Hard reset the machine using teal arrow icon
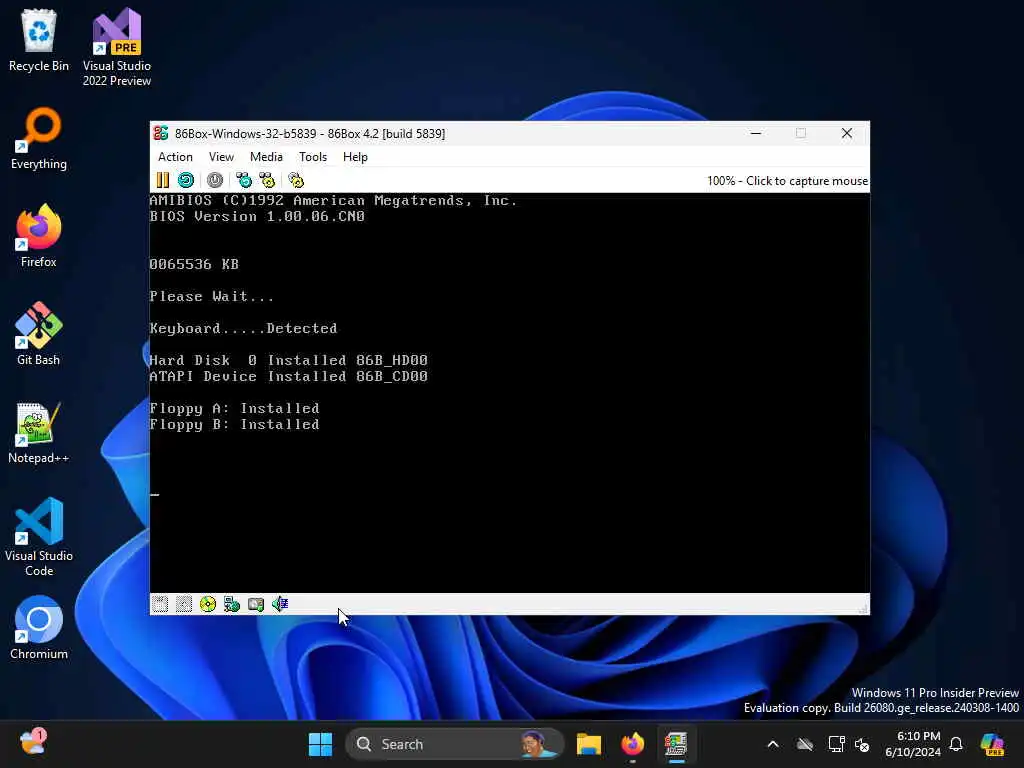The image size is (1024, 768). 186,180
